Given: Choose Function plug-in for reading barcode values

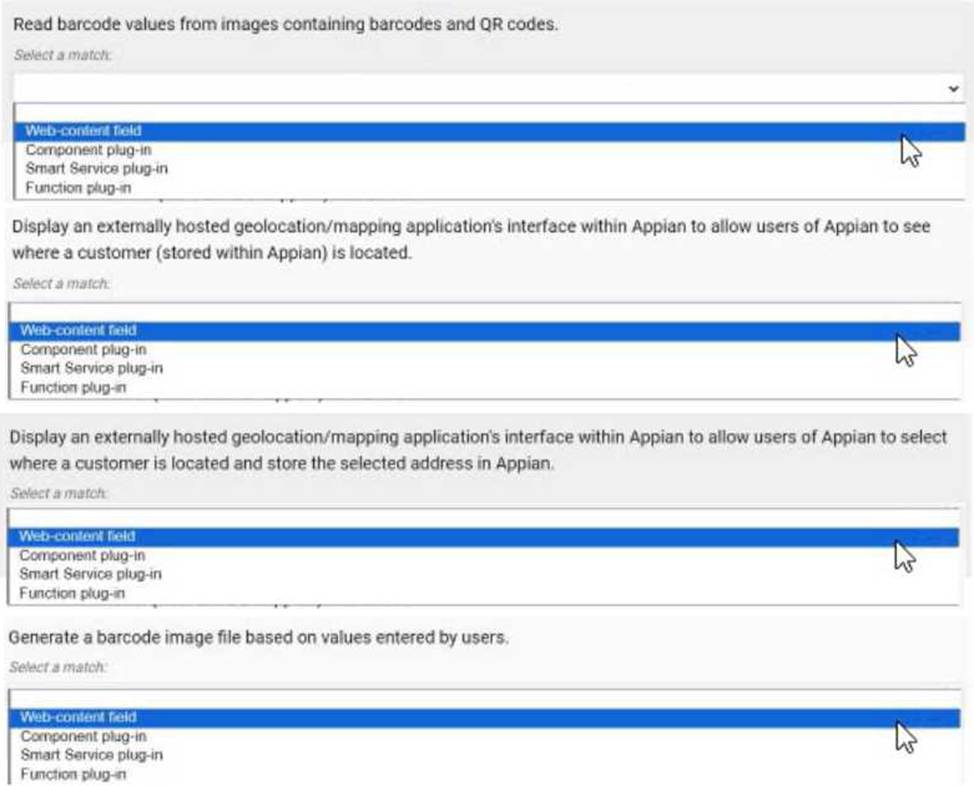Looking at the screenshot, I should coord(489,188).
